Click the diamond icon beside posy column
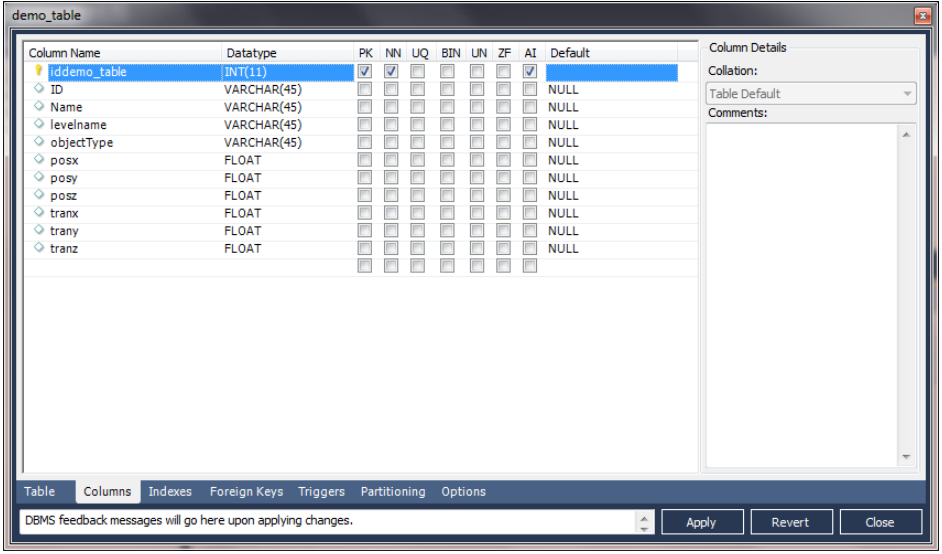 (x=39, y=177)
